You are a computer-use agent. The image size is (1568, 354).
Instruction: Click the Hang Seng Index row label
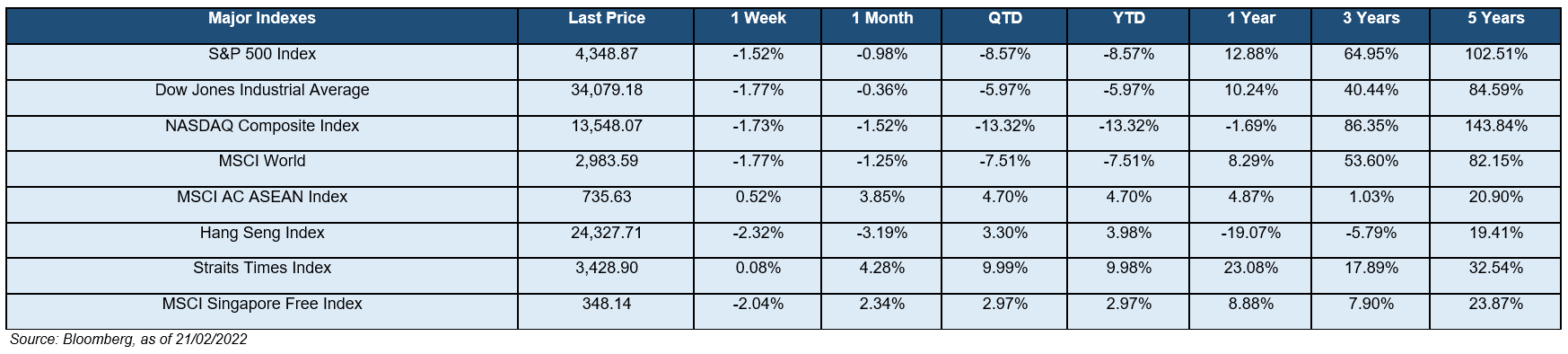coord(262,234)
